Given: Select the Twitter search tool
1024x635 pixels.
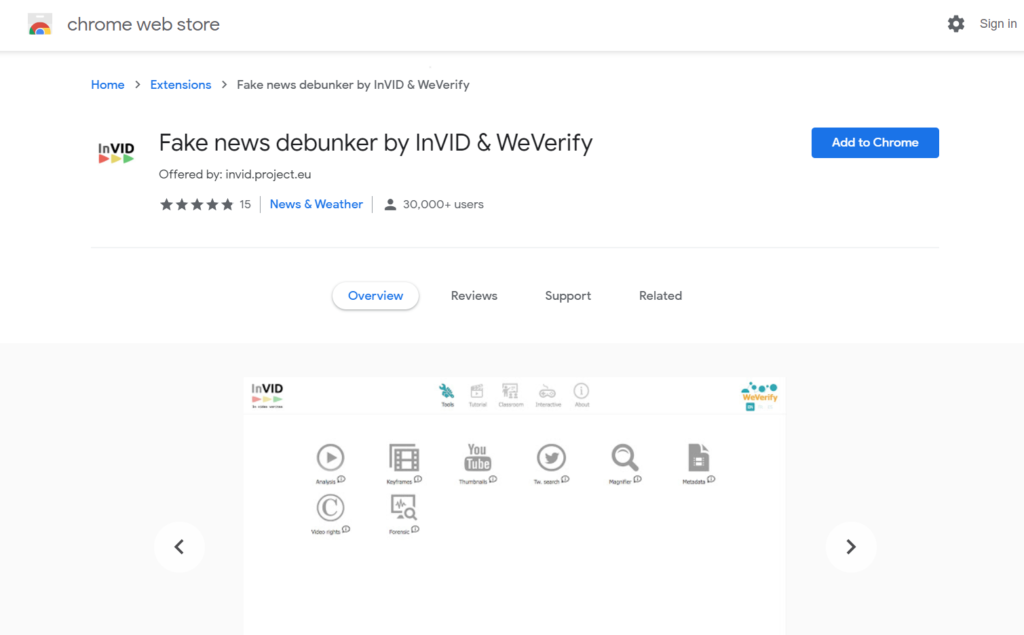Looking at the screenshot, I should click(550, 457).
